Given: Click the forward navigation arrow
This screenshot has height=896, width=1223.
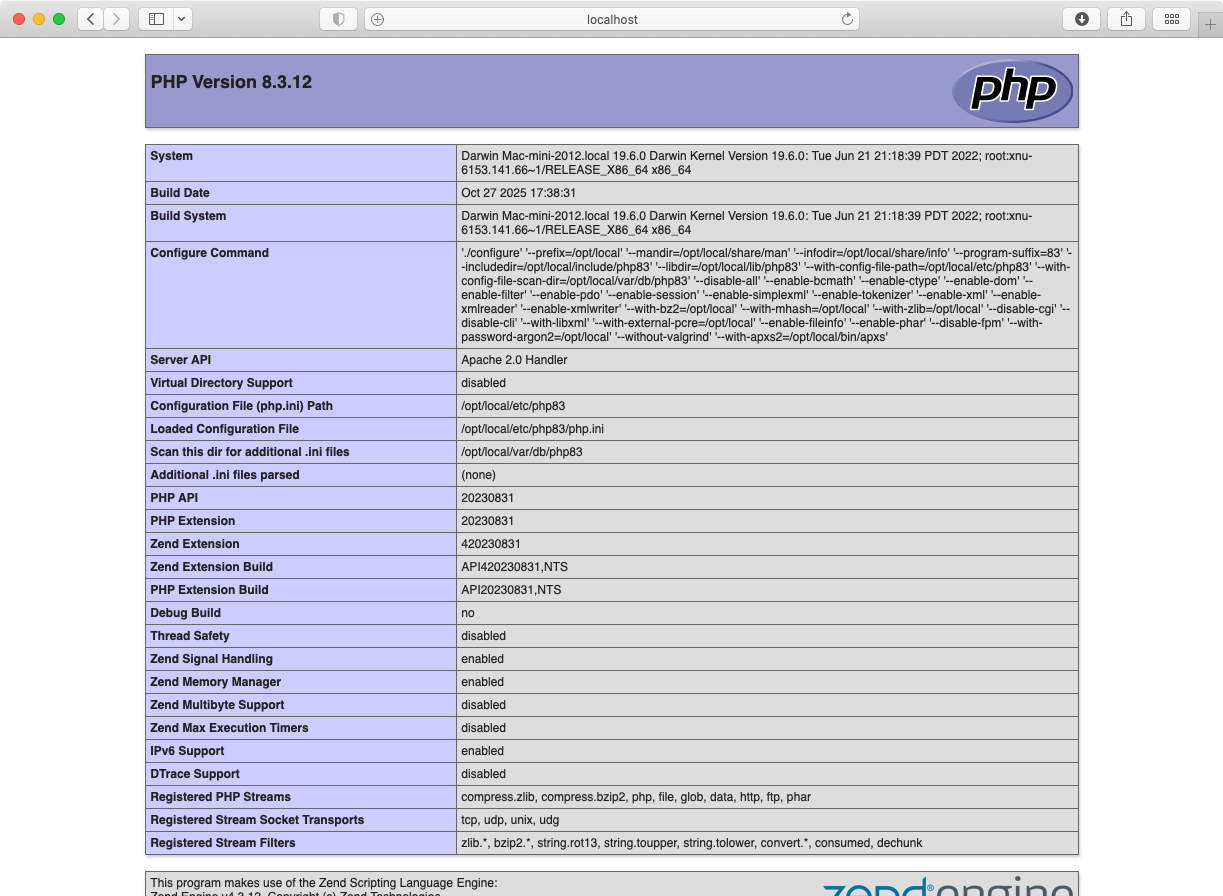Looking at the screenshot, I should point(117,19).
